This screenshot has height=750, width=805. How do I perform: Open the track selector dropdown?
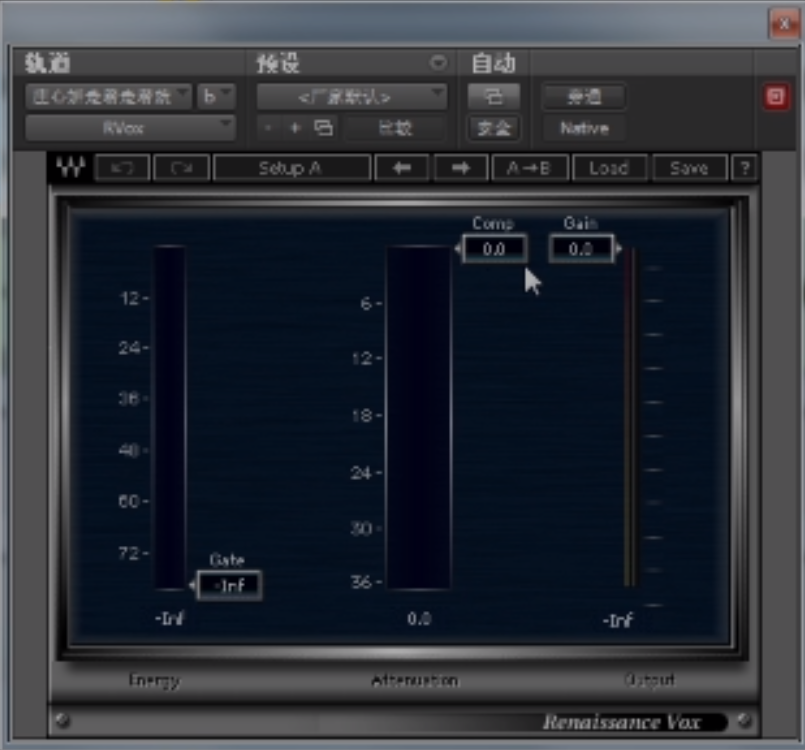click(108, 97)
